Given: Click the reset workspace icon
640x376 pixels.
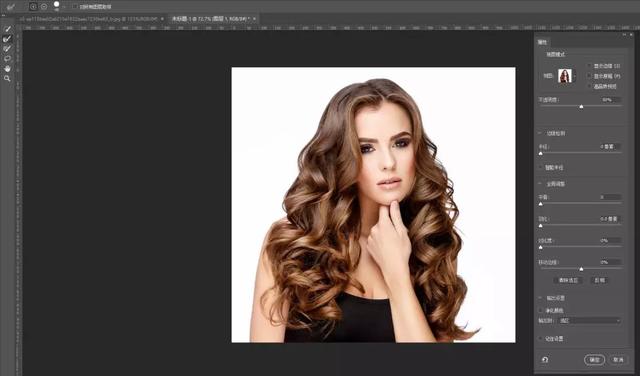Looking at the screenshot, I should coord(545,360).
